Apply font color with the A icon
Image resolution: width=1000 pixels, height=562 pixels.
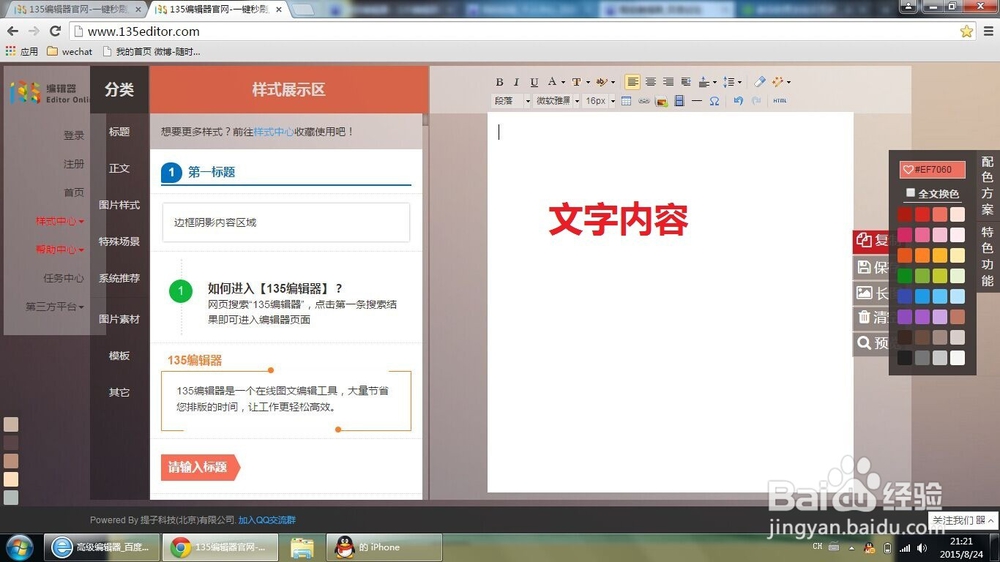tap(552, 82)
